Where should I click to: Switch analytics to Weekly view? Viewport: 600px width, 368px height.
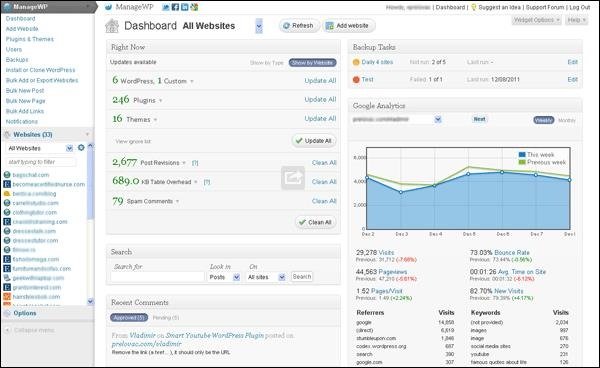click(543, 120)
